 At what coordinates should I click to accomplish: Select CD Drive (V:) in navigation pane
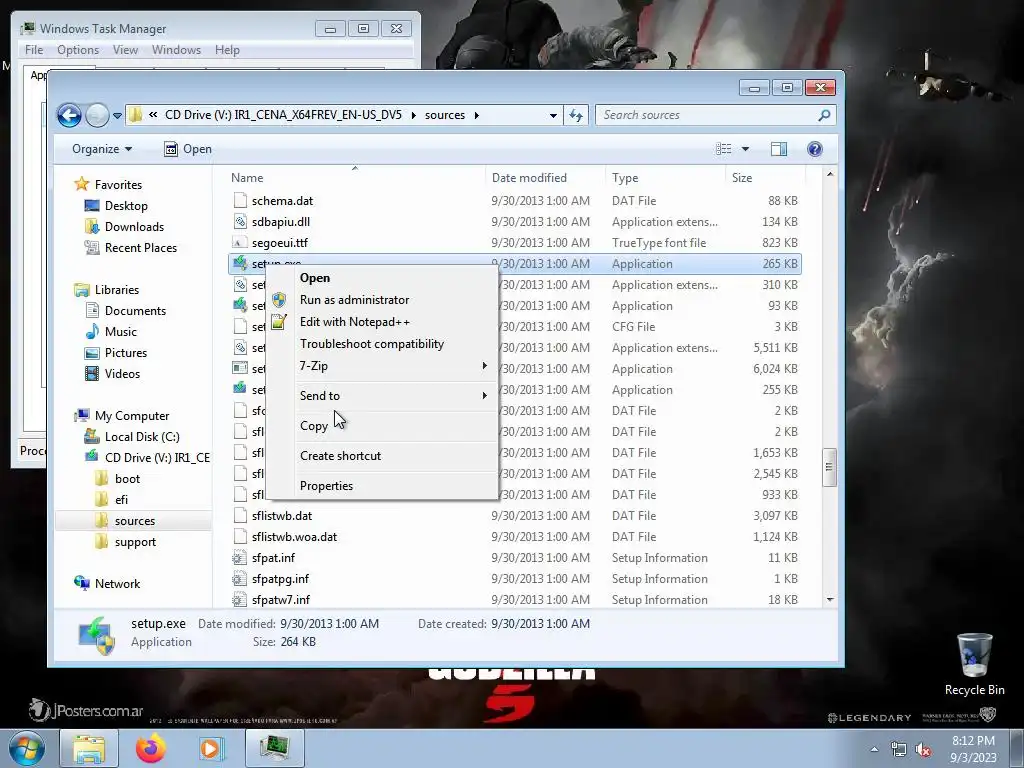157,458
